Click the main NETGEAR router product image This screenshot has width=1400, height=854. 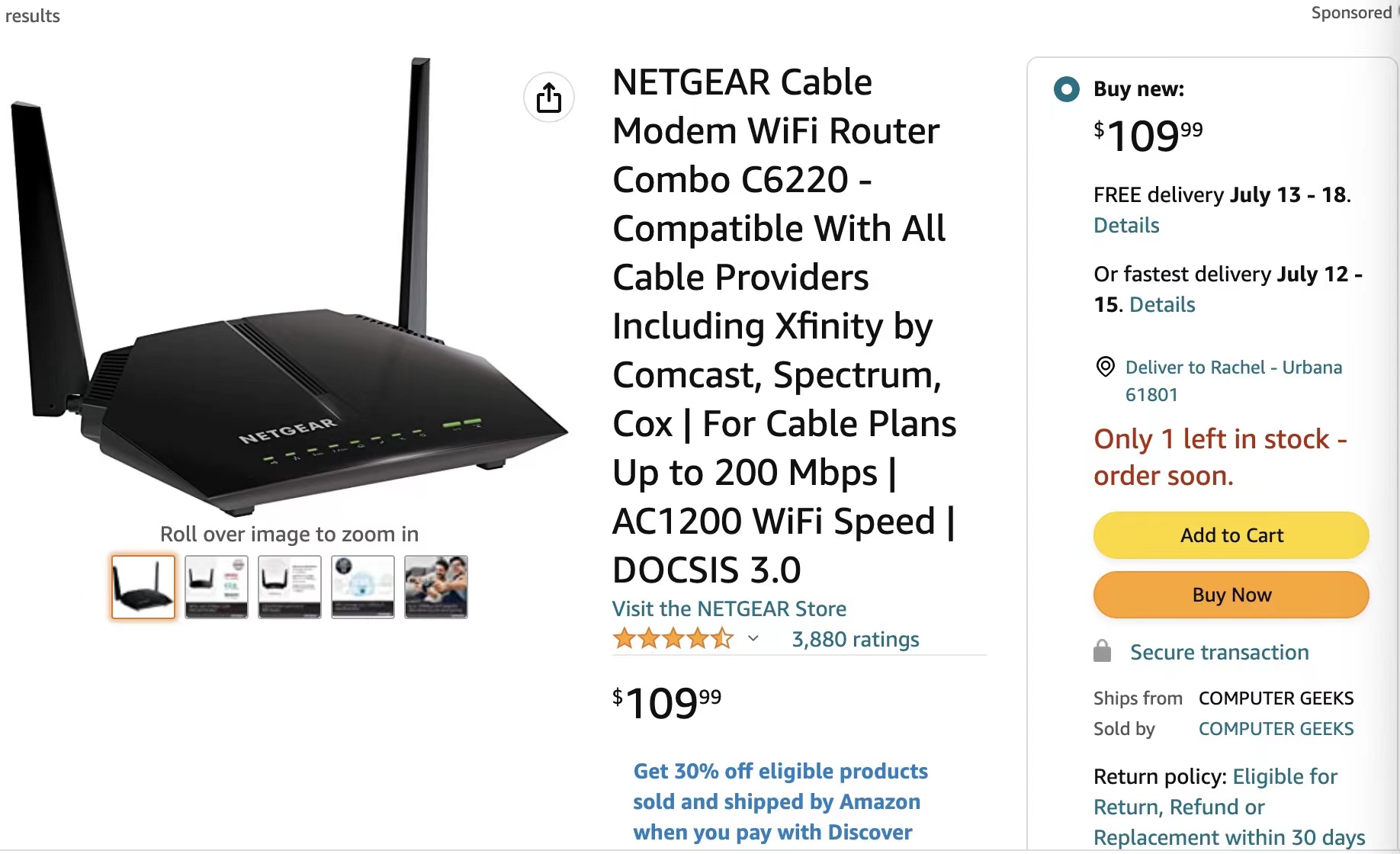pyautogui.click(x=288, y=290)
